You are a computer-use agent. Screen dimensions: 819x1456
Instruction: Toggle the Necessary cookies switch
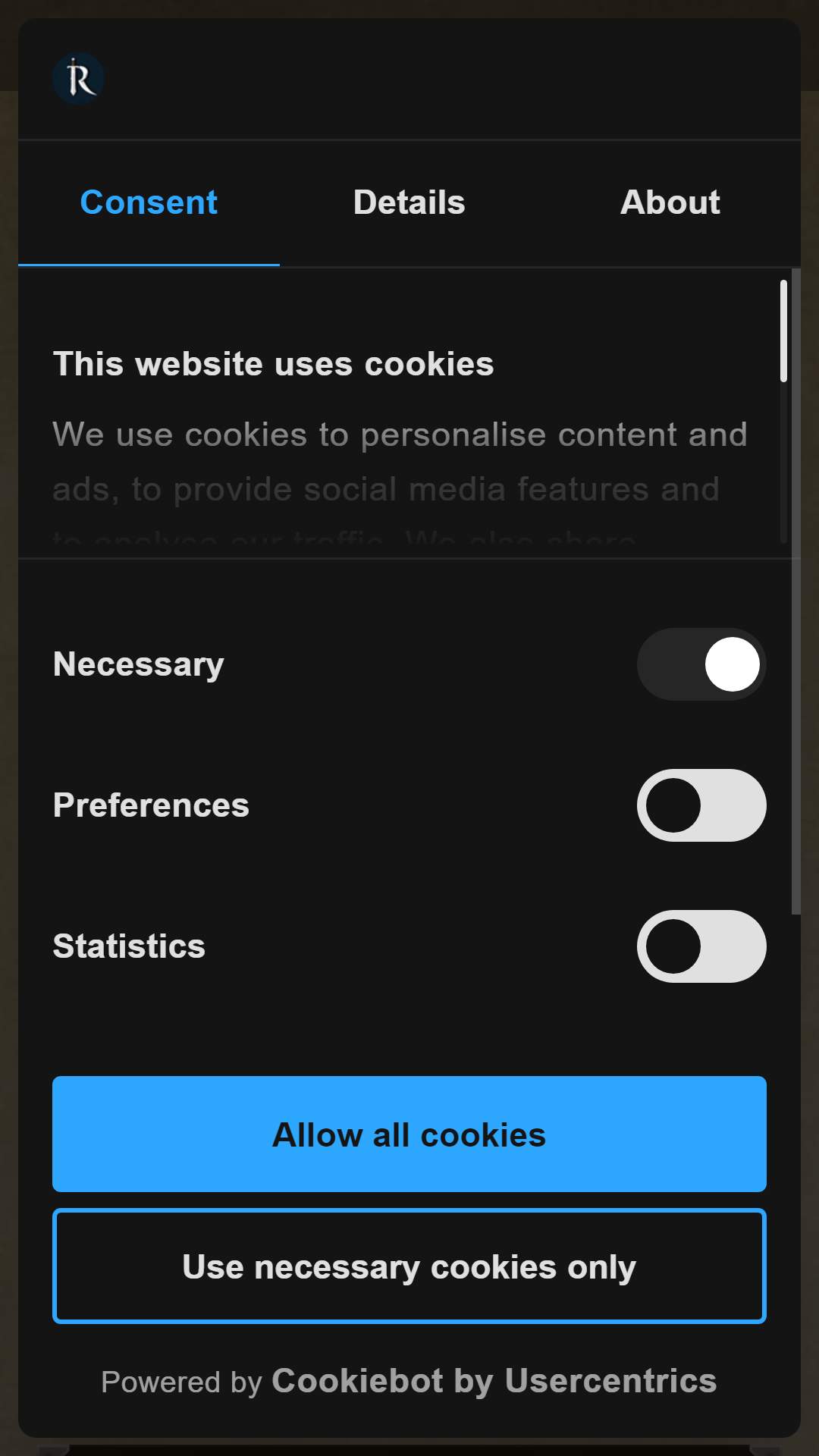click(701, 664)
